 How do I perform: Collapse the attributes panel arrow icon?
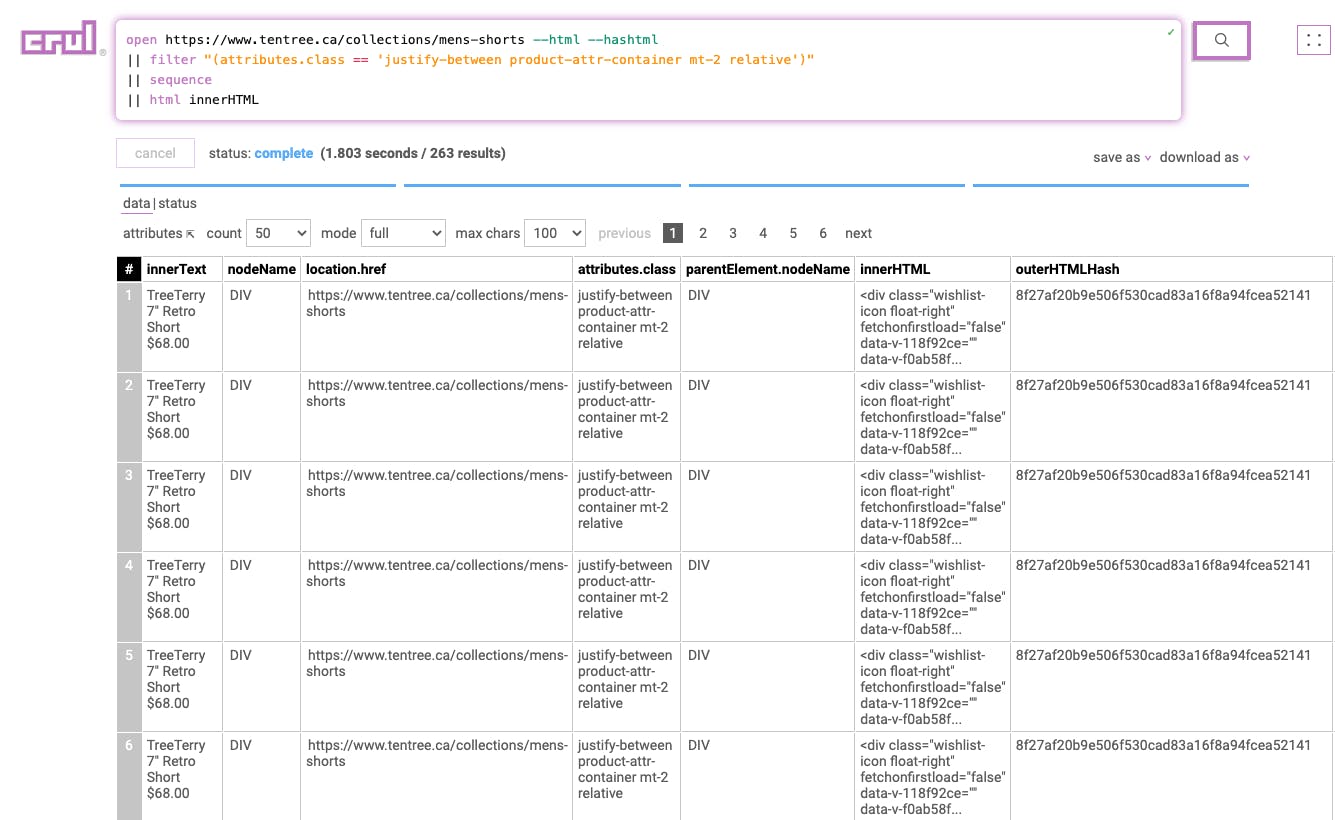click(190, 234)
